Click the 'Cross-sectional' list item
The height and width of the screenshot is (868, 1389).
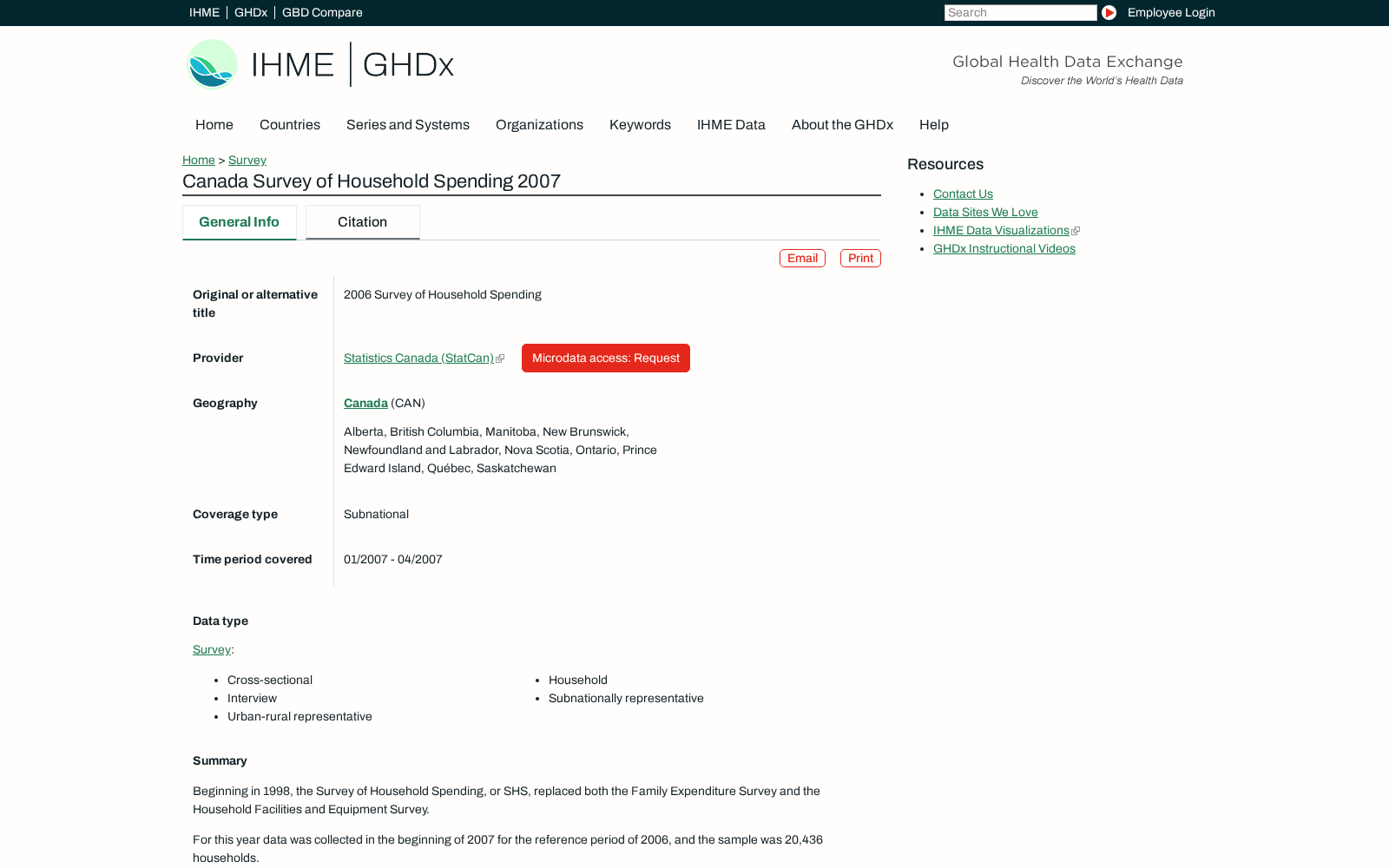click(270, 680)
